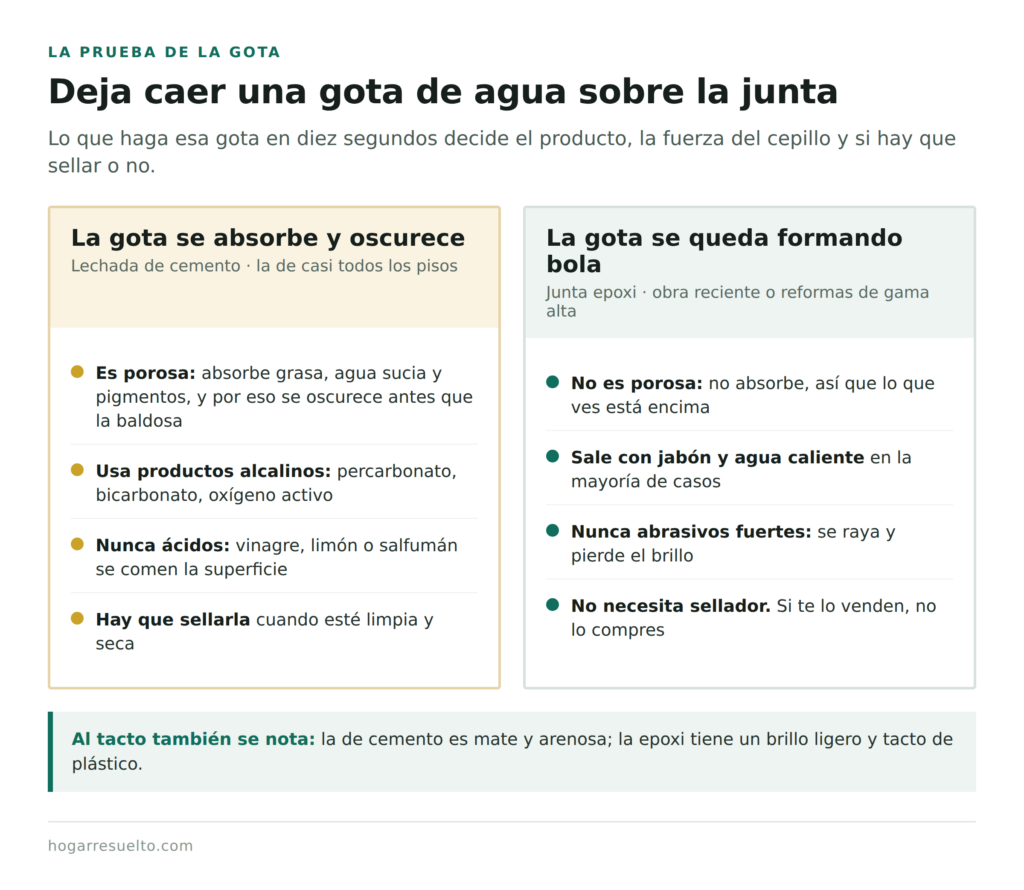Click the 'Sale con jabón y agua caliente' text
The image size is (1024, 890).
718,458
